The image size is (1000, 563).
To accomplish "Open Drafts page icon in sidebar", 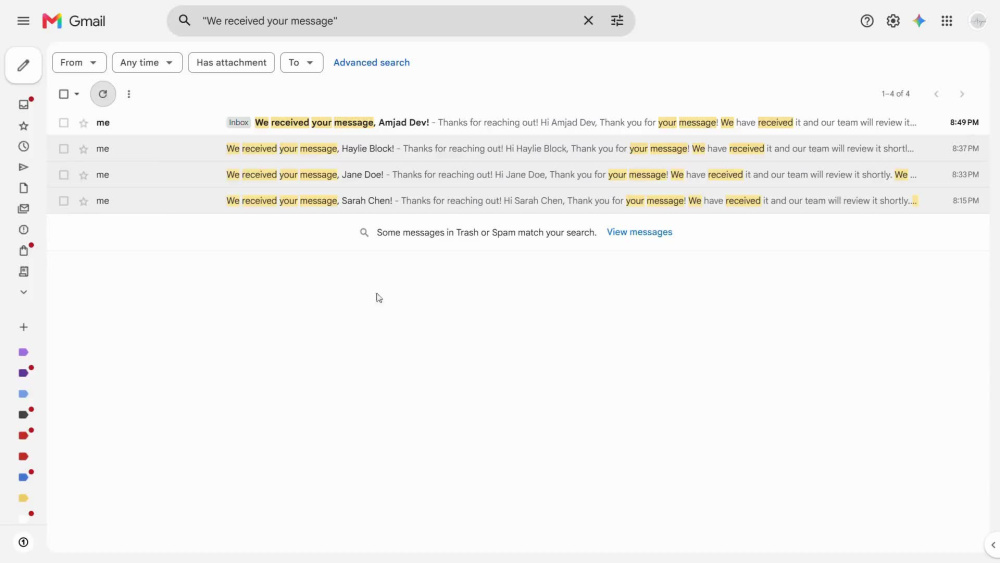I will pos(24,188).
